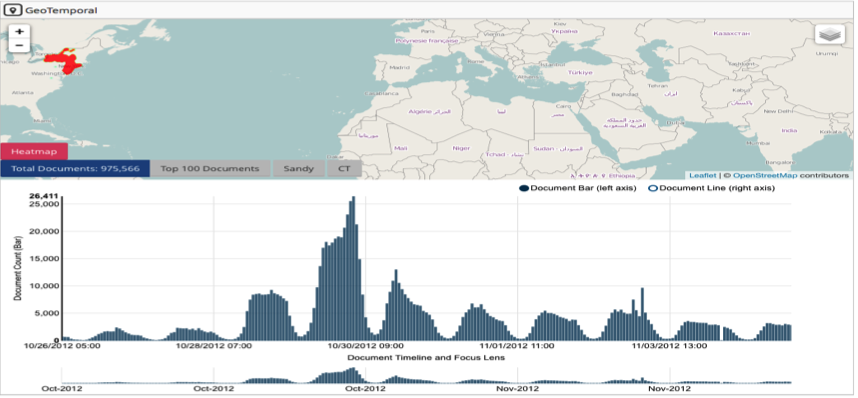Click the focus lens peak in Oct-2012
The height and width of the screenshot is (398, 858).
click(x=353, y=375)
